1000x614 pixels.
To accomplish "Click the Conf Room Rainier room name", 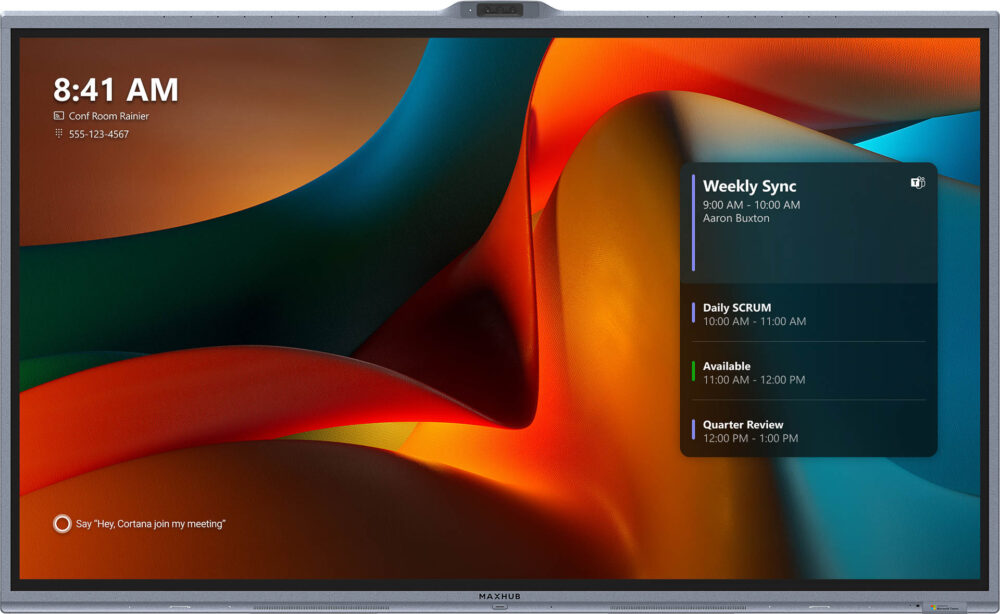I will (109, 116).
